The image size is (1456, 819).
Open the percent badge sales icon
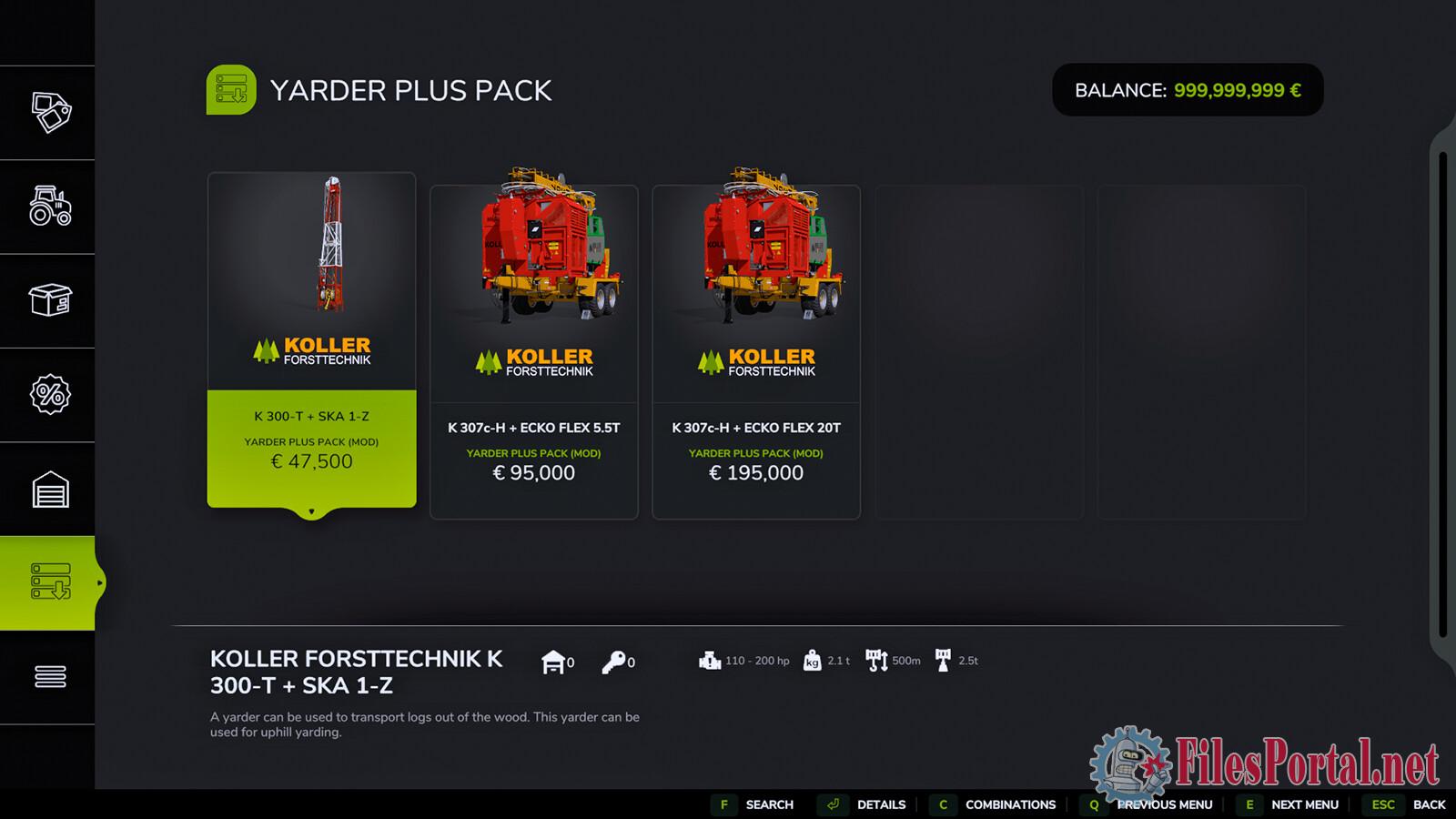tap(50, 394)
